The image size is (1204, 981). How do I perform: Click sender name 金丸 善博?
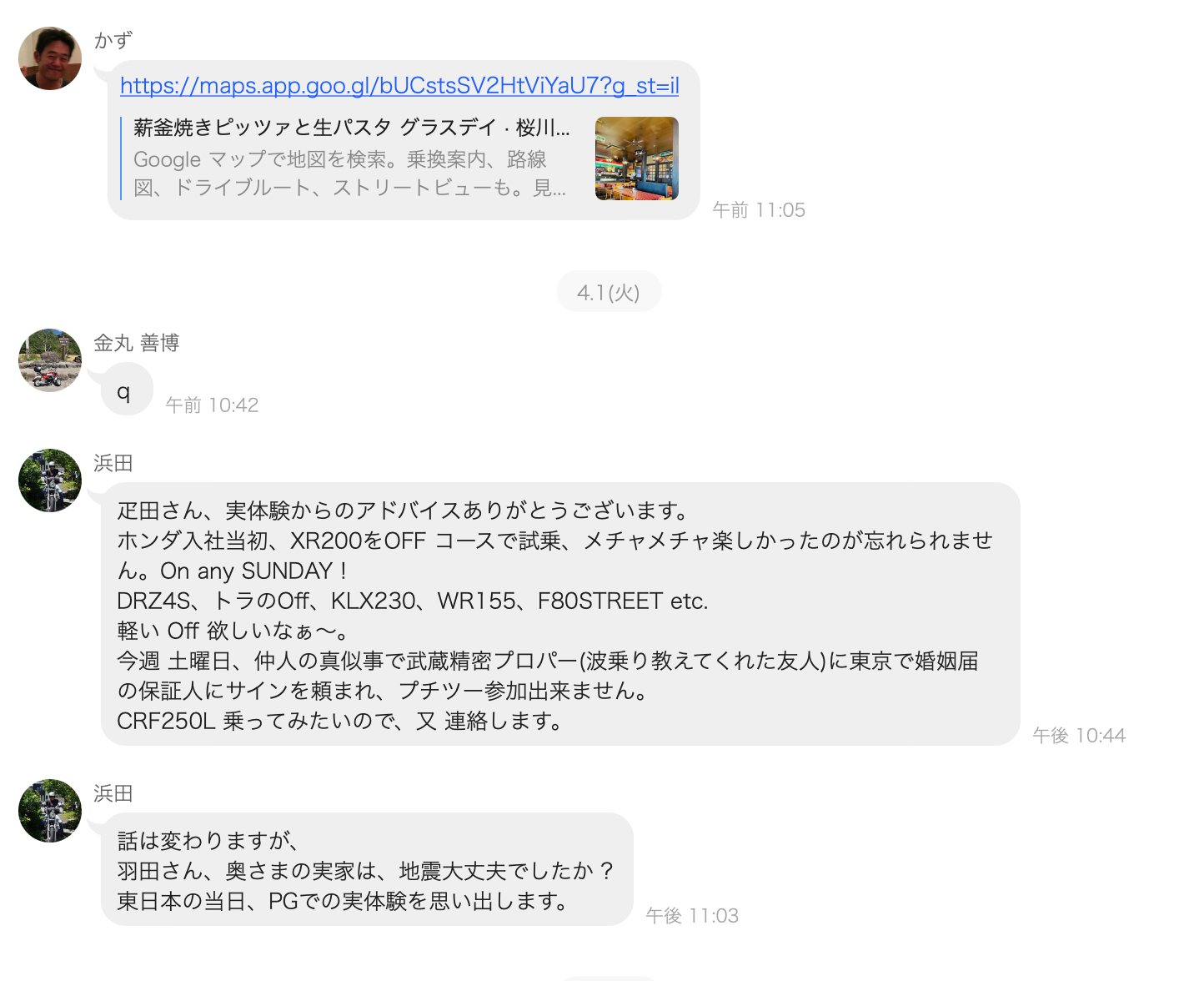[137, 343]
